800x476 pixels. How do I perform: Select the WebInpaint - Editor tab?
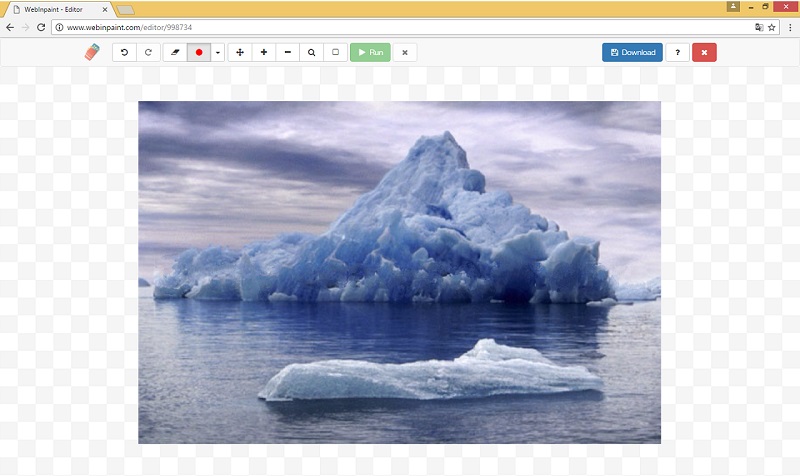(58, 9)
